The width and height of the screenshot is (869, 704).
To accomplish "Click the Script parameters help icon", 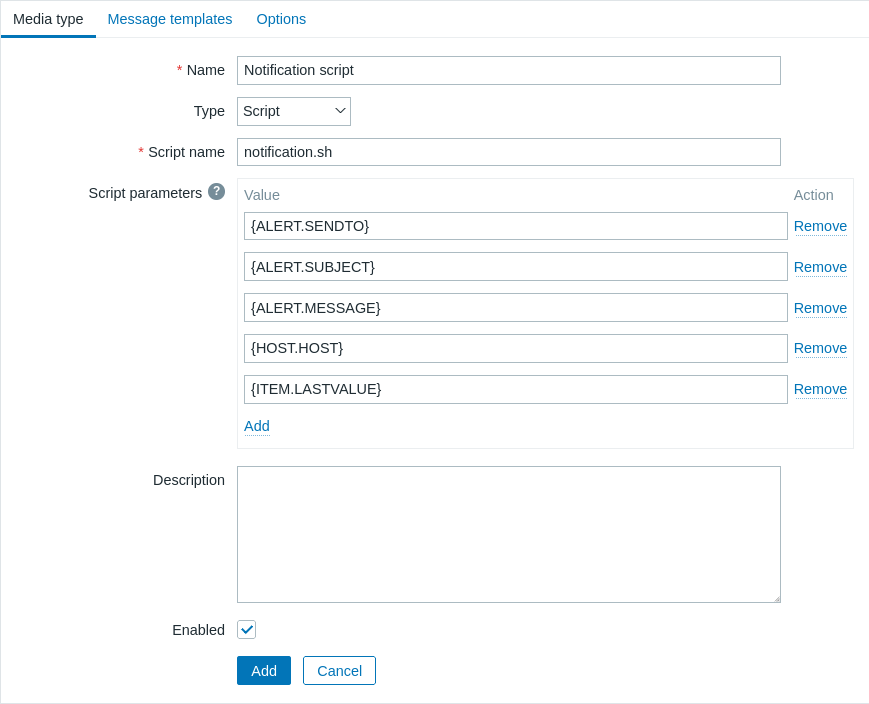I will (x=216, y=192).
